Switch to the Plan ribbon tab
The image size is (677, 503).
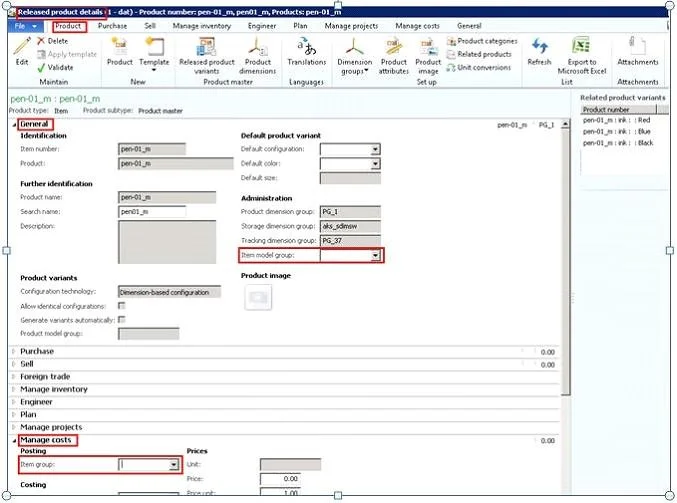tap(300, 26)
